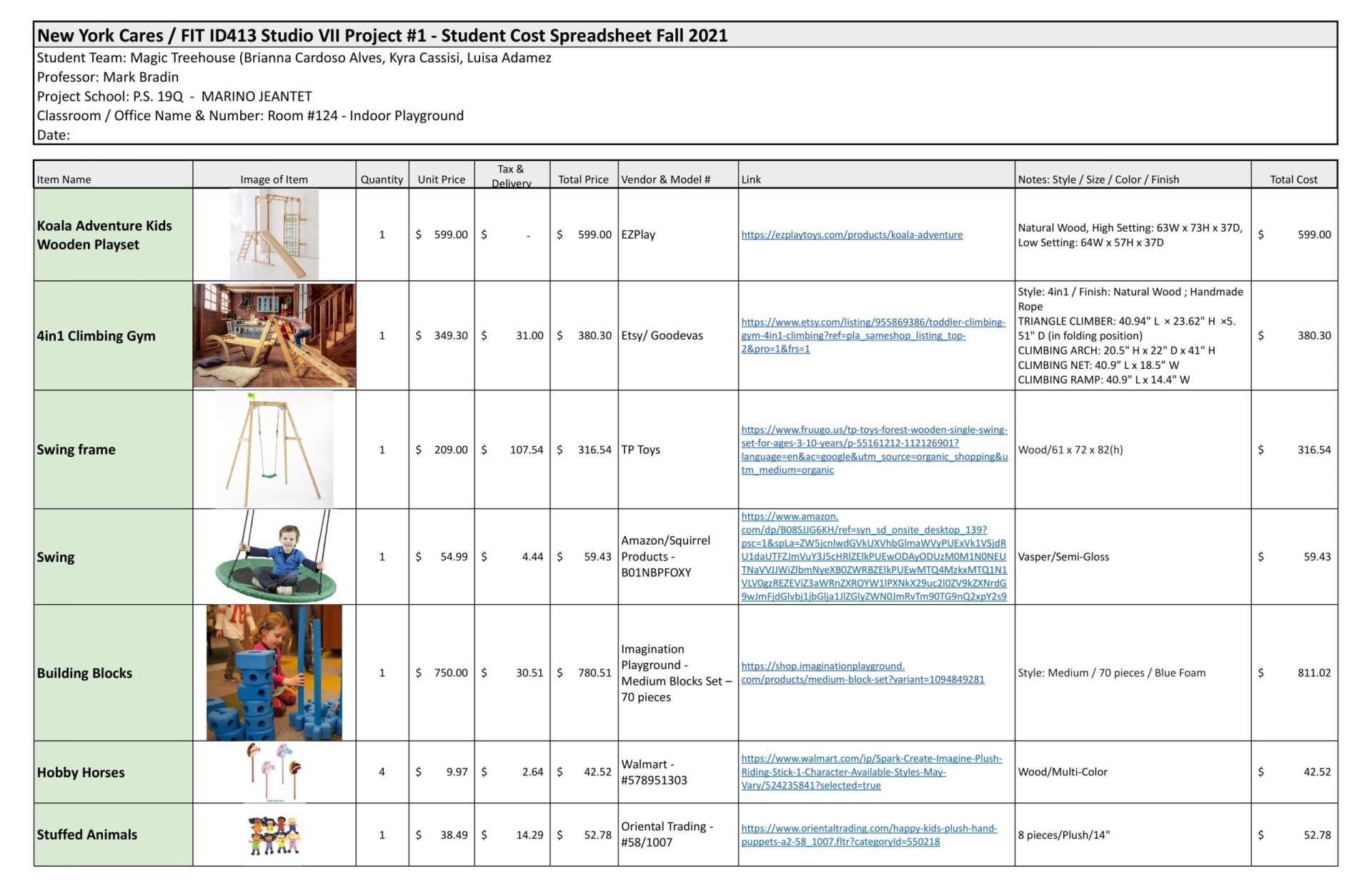The width and height of the screenshot is (1372, 888).
Task: Click the wooden swing frame image
Action: point(274,449)
